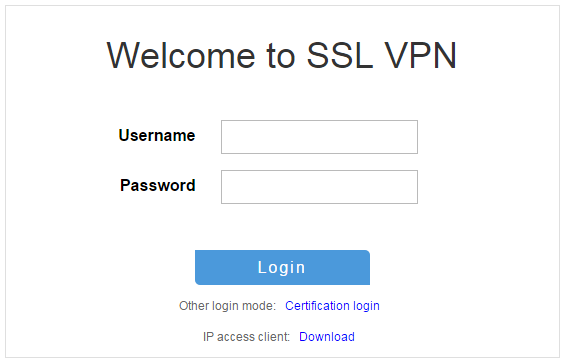The width and height of the screenshot is (566, 362).
Task: Select the Download hyperlink for the client
Action: (327, 337)
